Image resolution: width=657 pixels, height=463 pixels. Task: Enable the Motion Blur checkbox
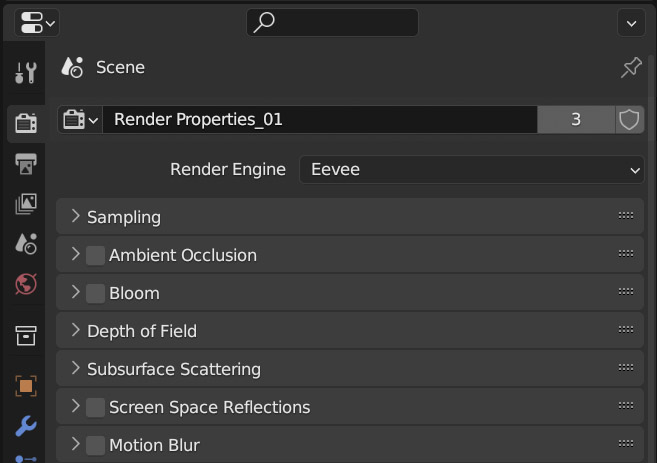click(96, 445)
